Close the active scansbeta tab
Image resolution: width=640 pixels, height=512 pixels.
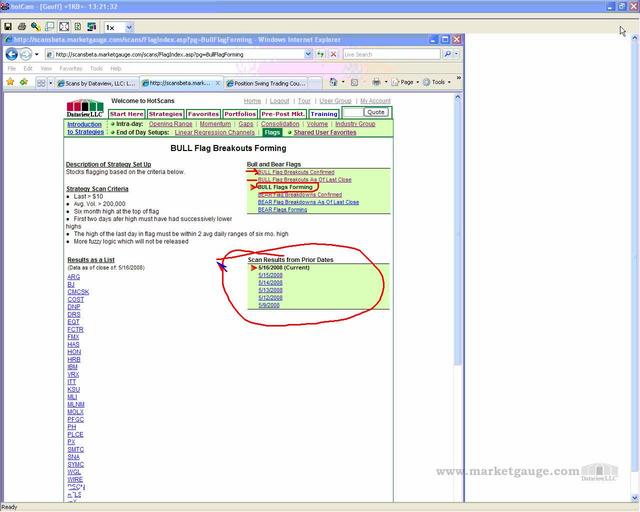(218, 83)
